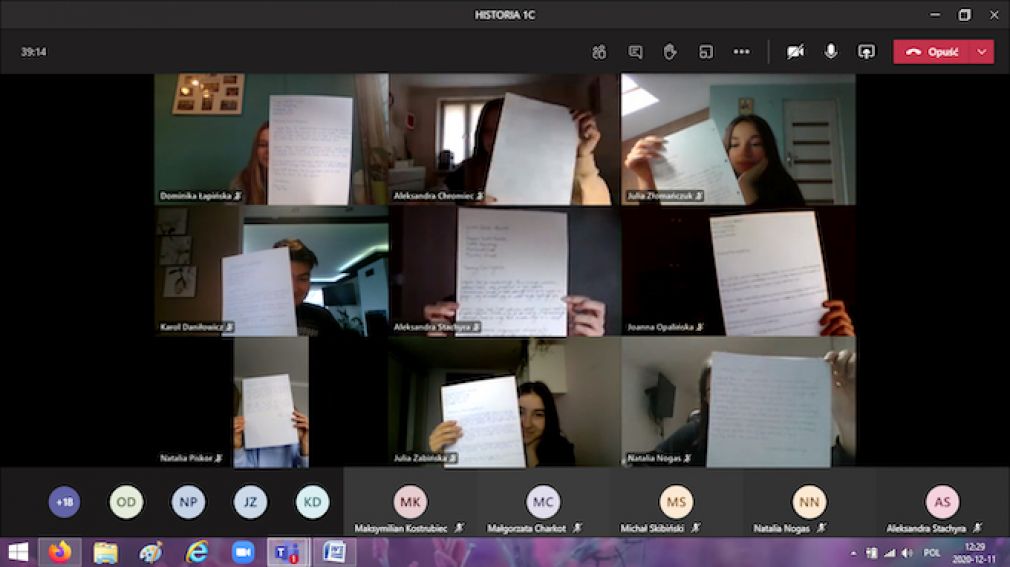Click the AS avatar of Aleksandra Stachyra
This screenshot has width=1010, height=567.
click(942, 501)
